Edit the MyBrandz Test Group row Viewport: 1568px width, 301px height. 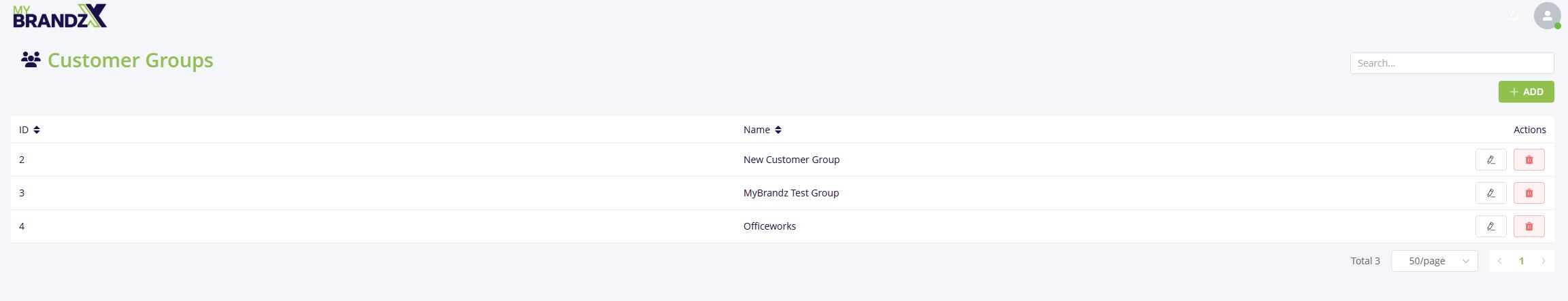click(1490, 193)
